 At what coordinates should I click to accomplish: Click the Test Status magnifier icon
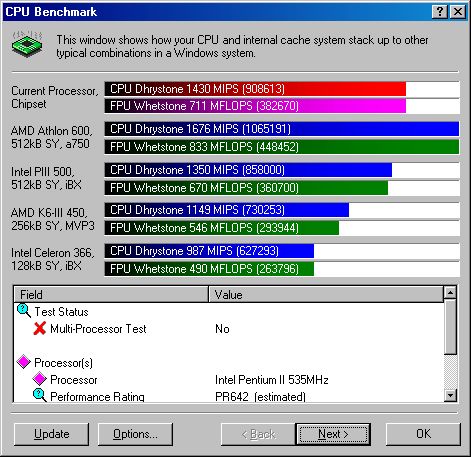click(x=24, y=311)
